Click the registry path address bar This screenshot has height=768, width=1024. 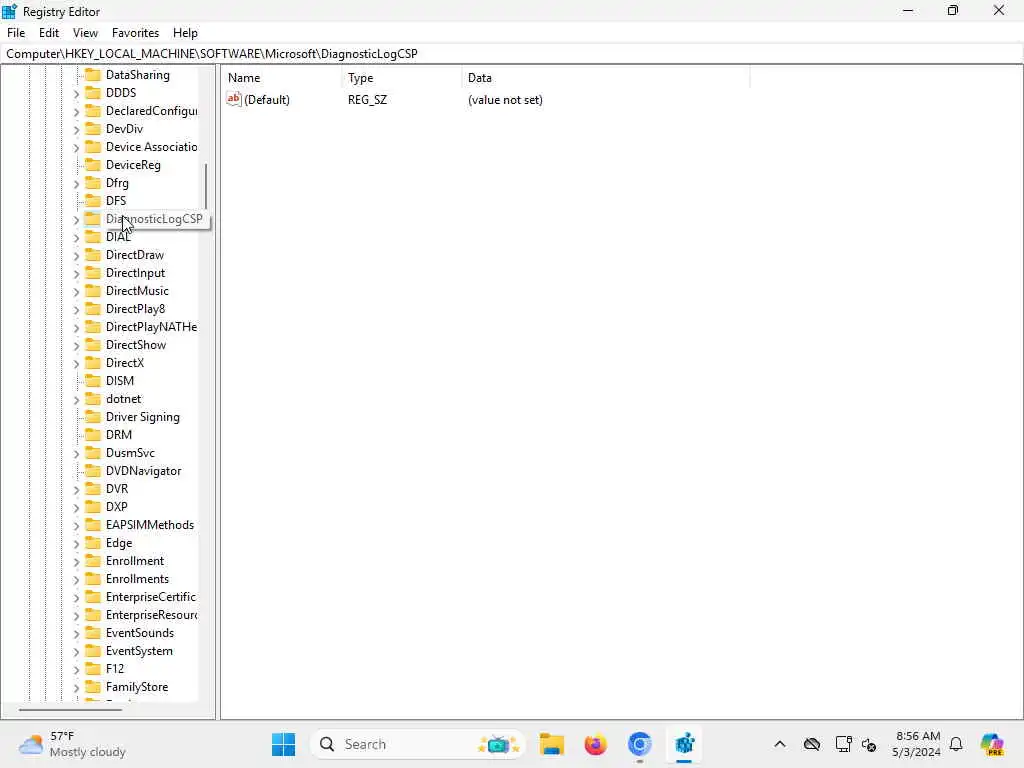click(x=512, y=54)
